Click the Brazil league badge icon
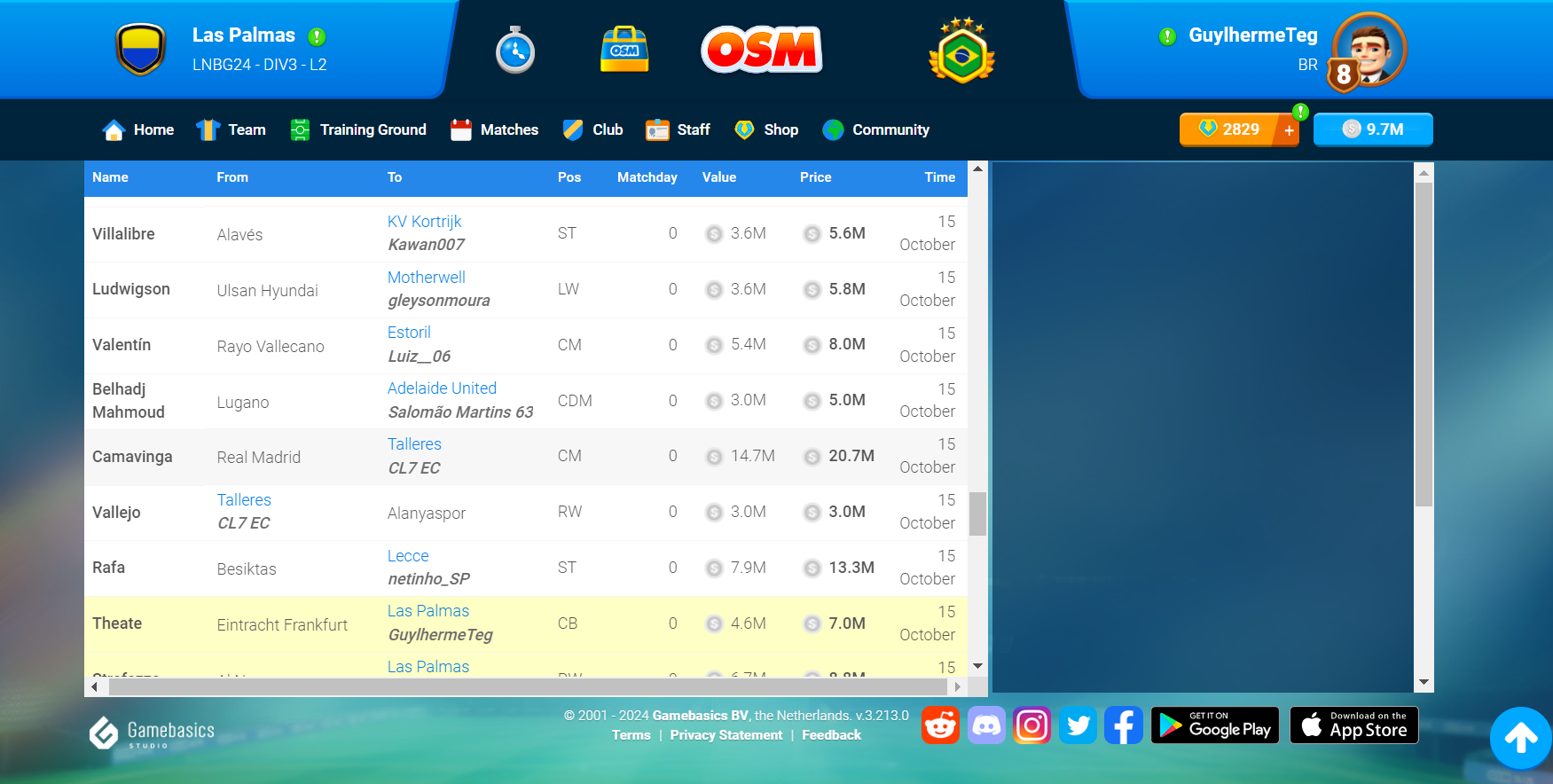Viewport: 1553px width, 784px height. pyautogui.click(x=961, y=51)
